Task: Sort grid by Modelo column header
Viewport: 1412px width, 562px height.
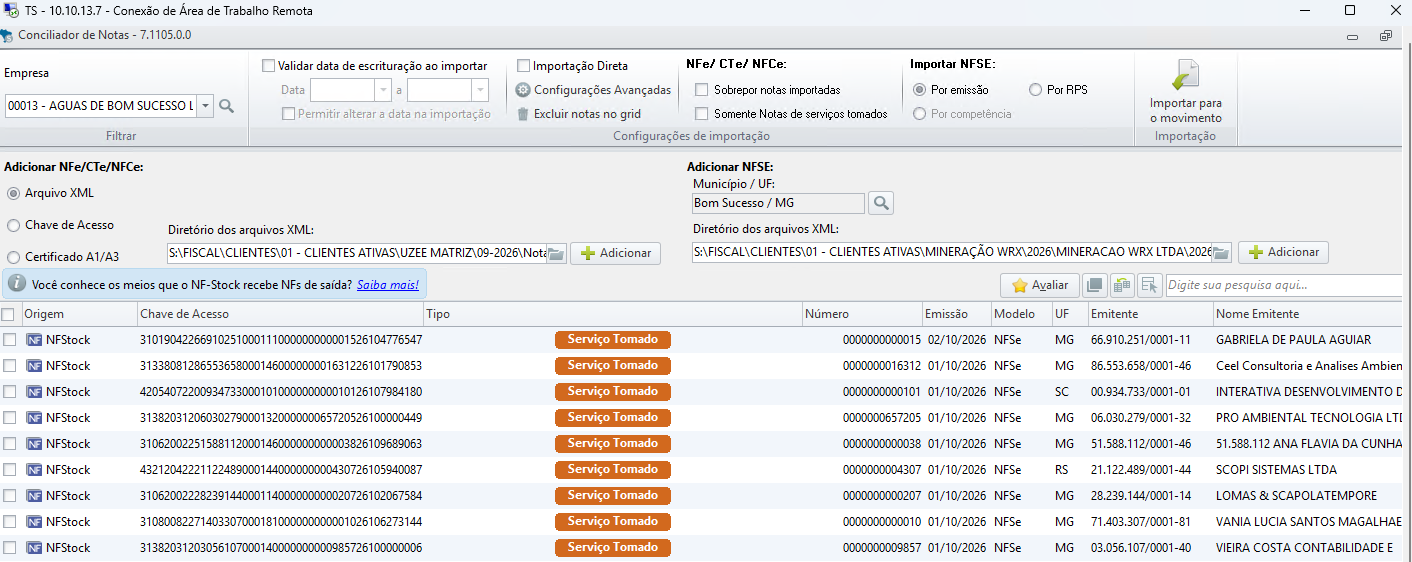Action: coord(1020,314)
